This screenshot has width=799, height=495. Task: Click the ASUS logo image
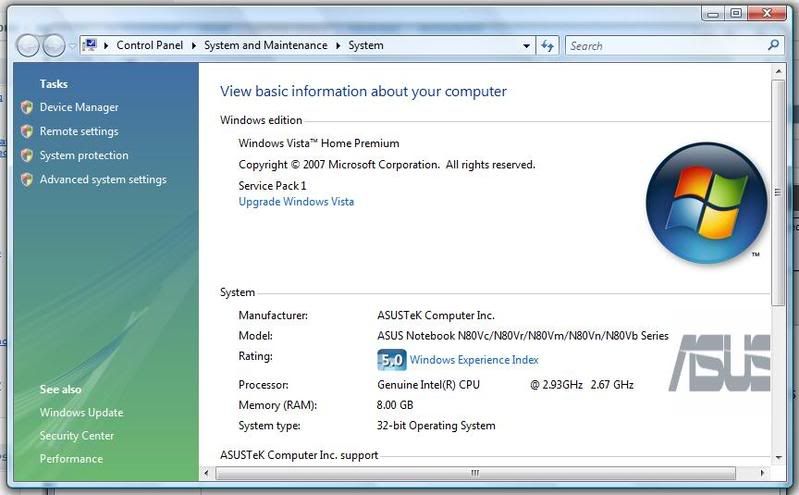pyautogui.click(x=720, y=362)
